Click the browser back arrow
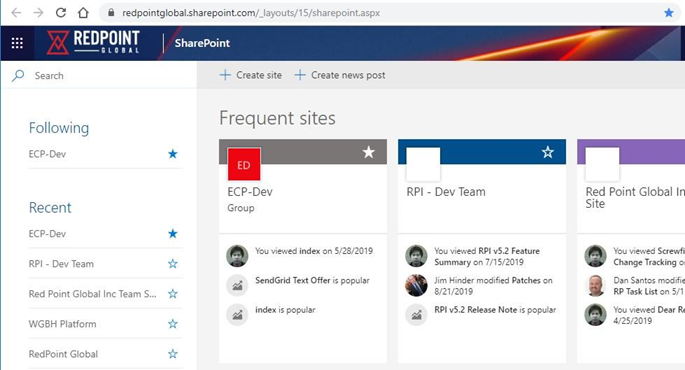The image size is (685, 370). (x=16, y=13)
